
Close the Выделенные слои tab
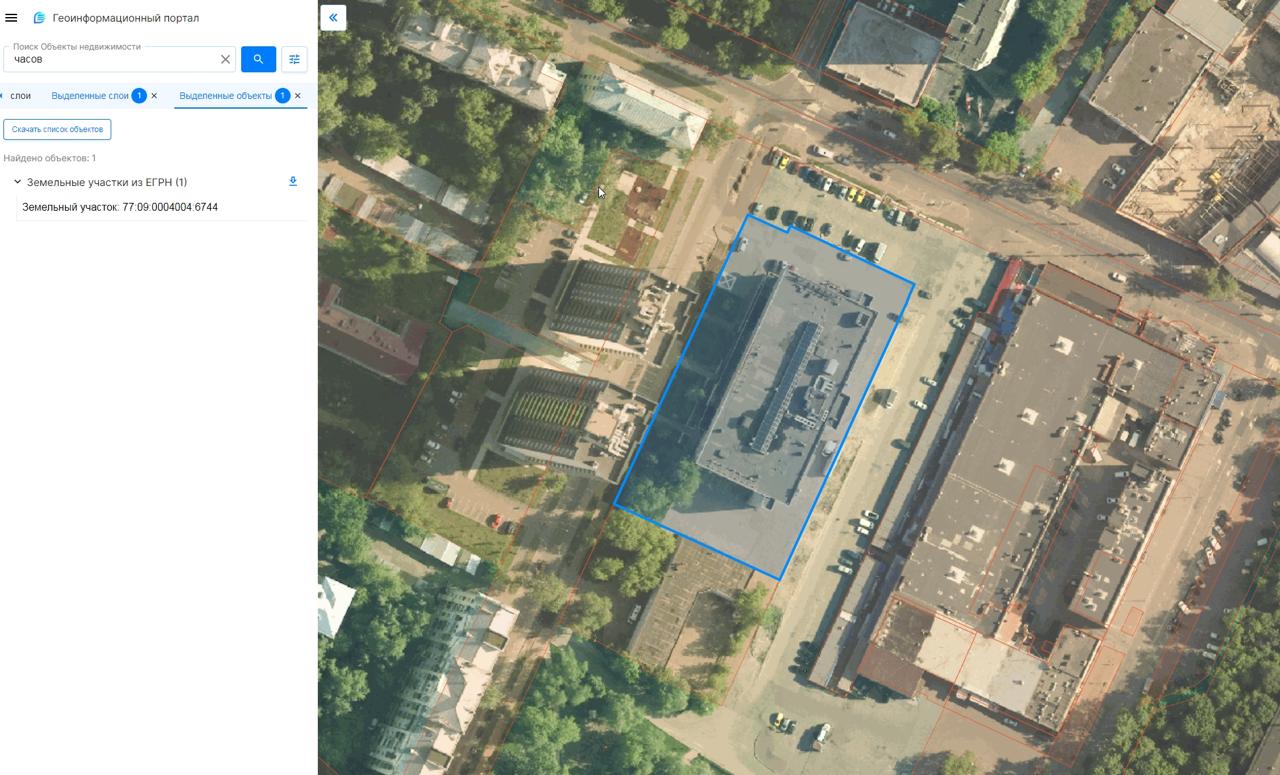pyautogui.click(x=154, y=96)
